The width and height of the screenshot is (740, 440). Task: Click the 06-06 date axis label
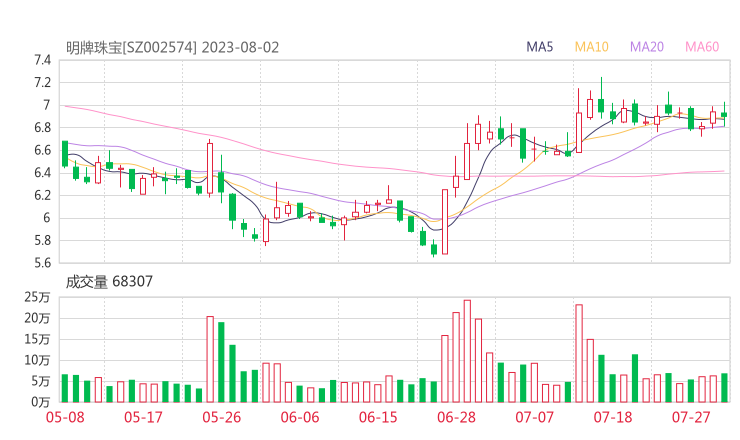point(300,417)
